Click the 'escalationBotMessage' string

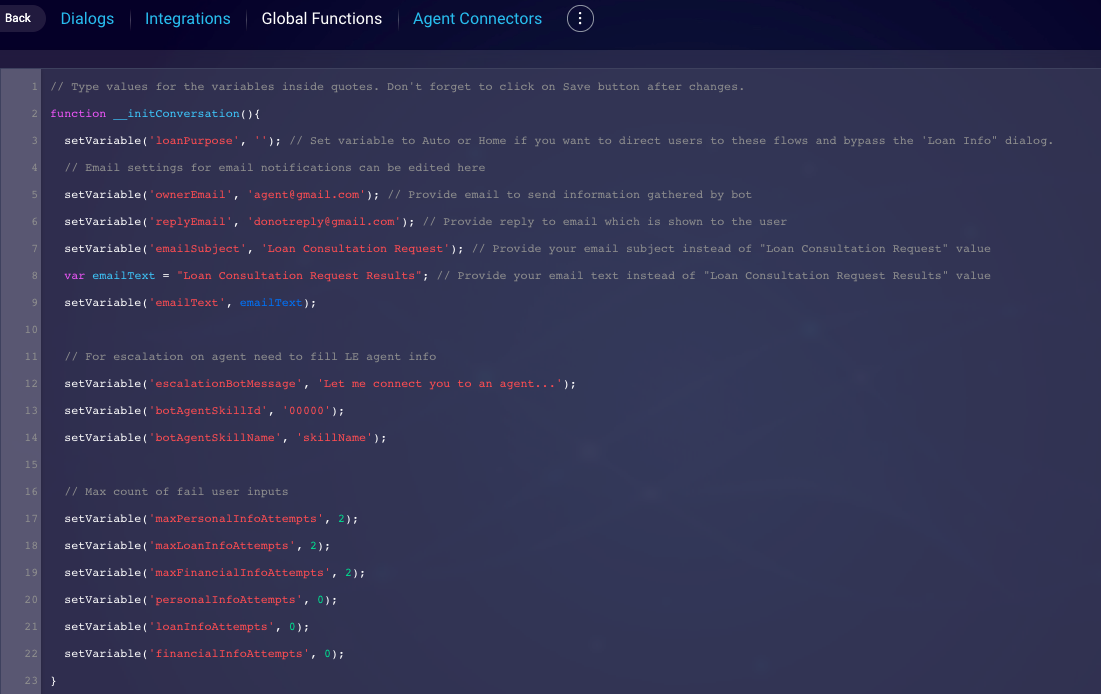coord(225,384)
